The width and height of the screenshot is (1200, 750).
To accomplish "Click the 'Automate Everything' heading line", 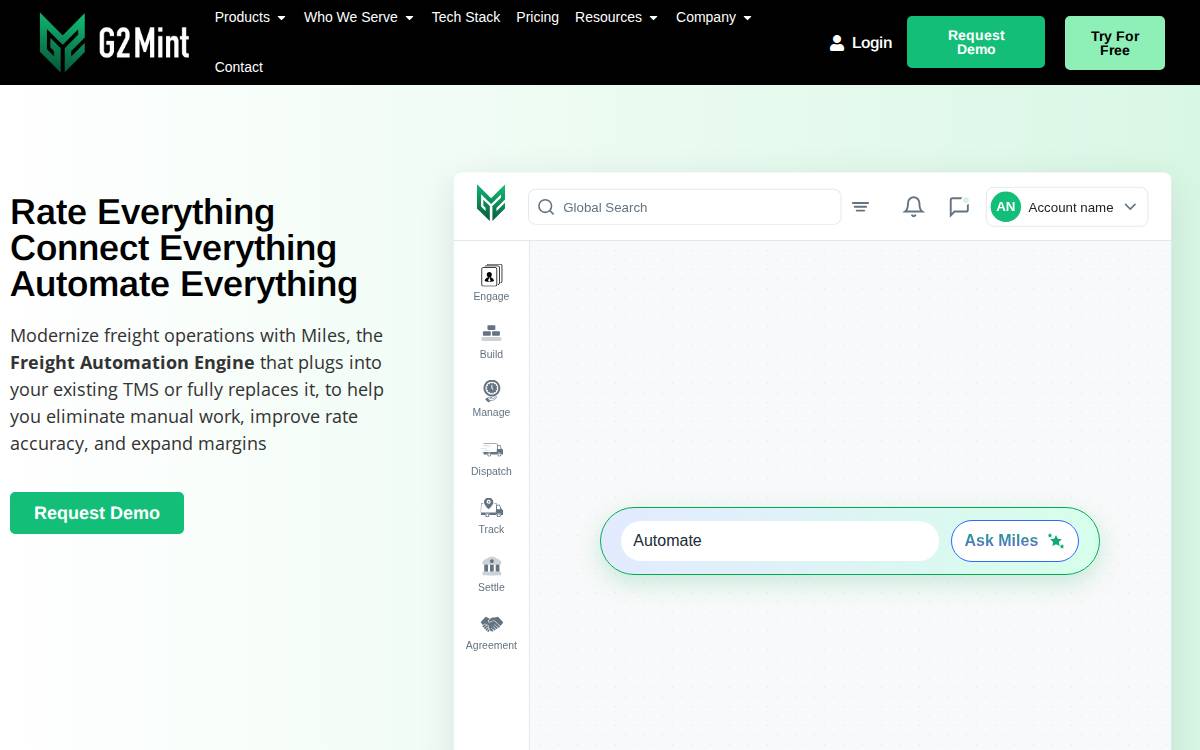I will [x=184, y=284].
